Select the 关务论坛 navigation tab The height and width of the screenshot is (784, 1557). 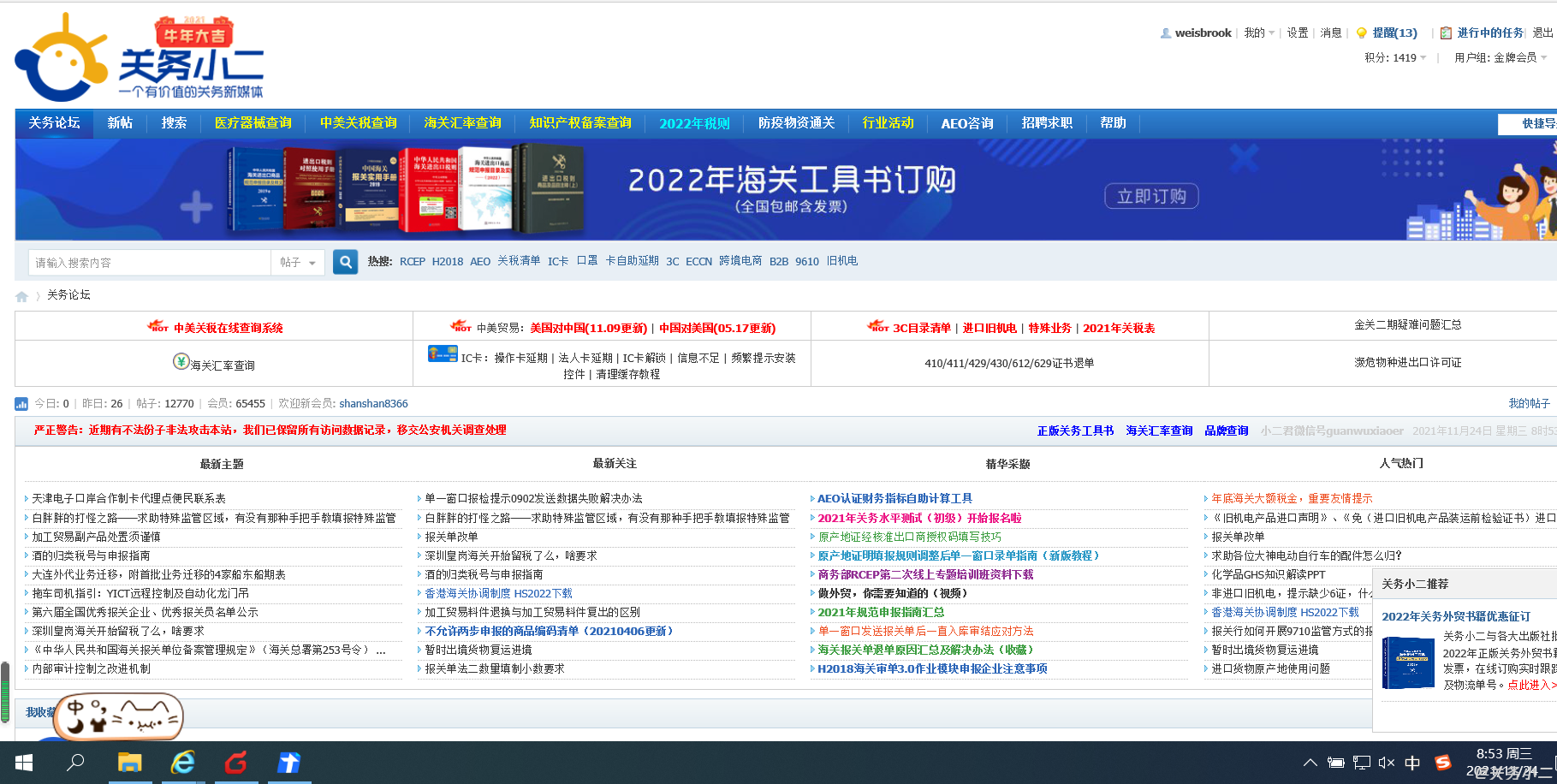[55, 123]
